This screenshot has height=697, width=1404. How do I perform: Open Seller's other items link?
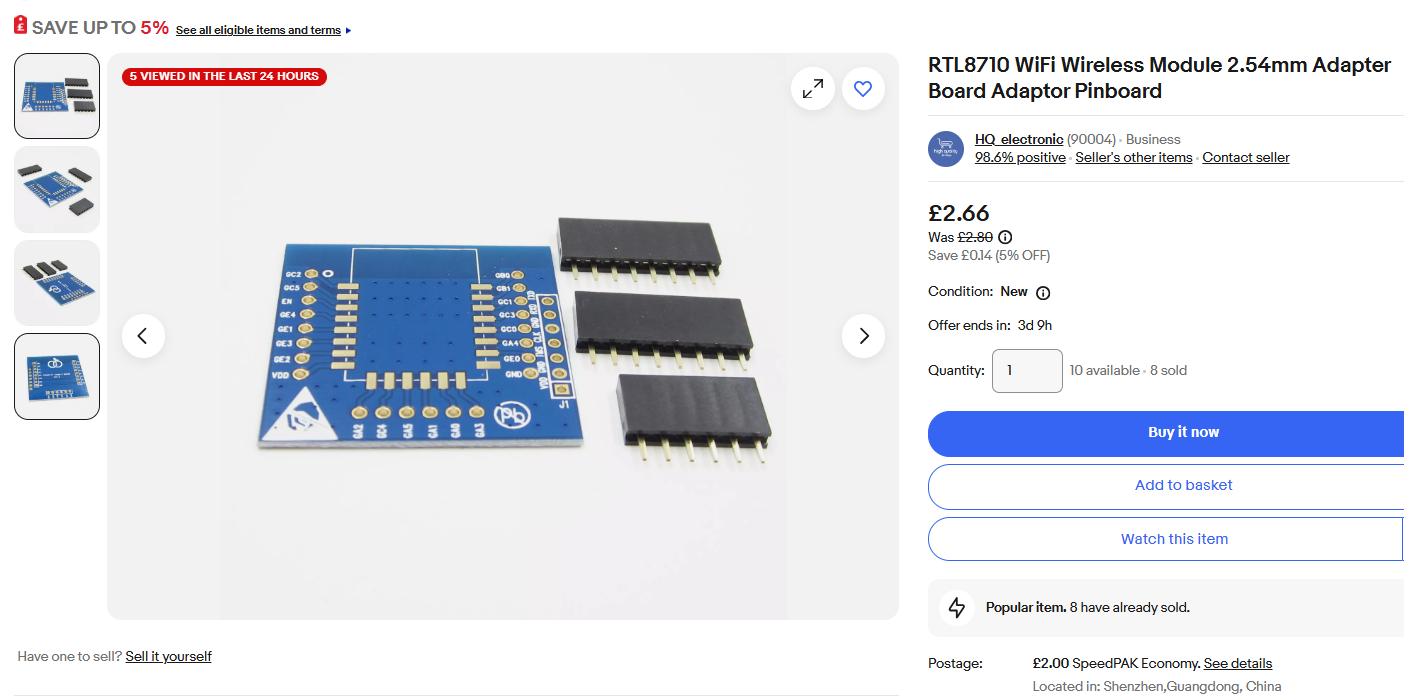pos(1134,158)
